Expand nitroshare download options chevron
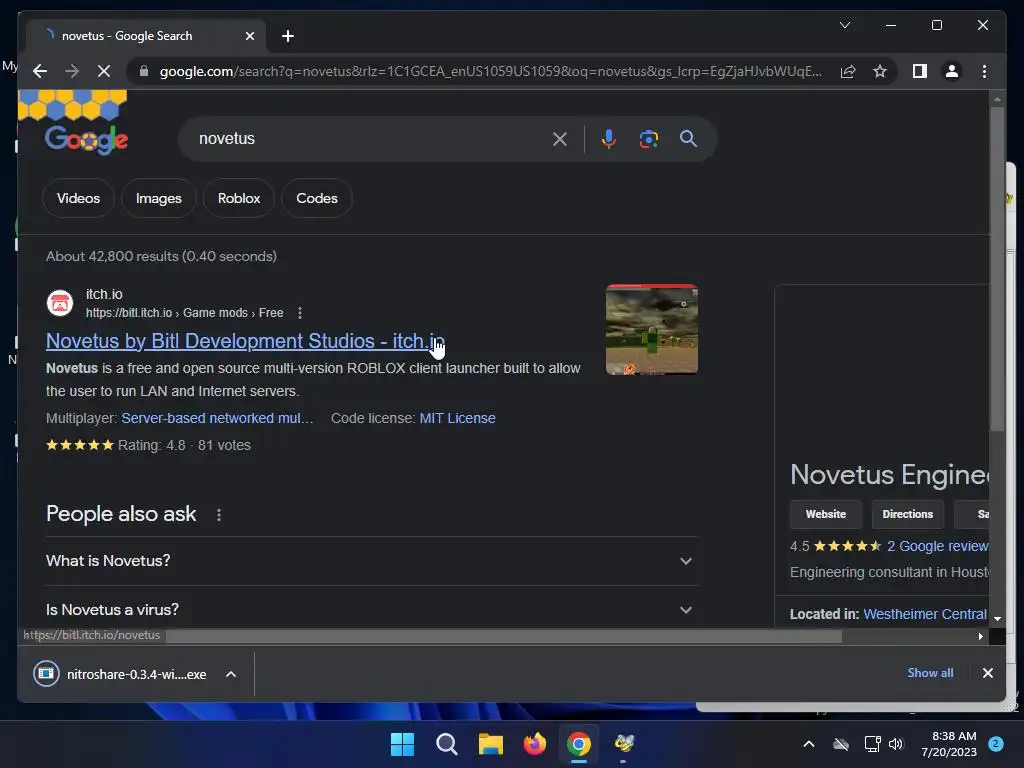Image resolution: width=1024 pixels, height=768 pixels. [231, 674]
